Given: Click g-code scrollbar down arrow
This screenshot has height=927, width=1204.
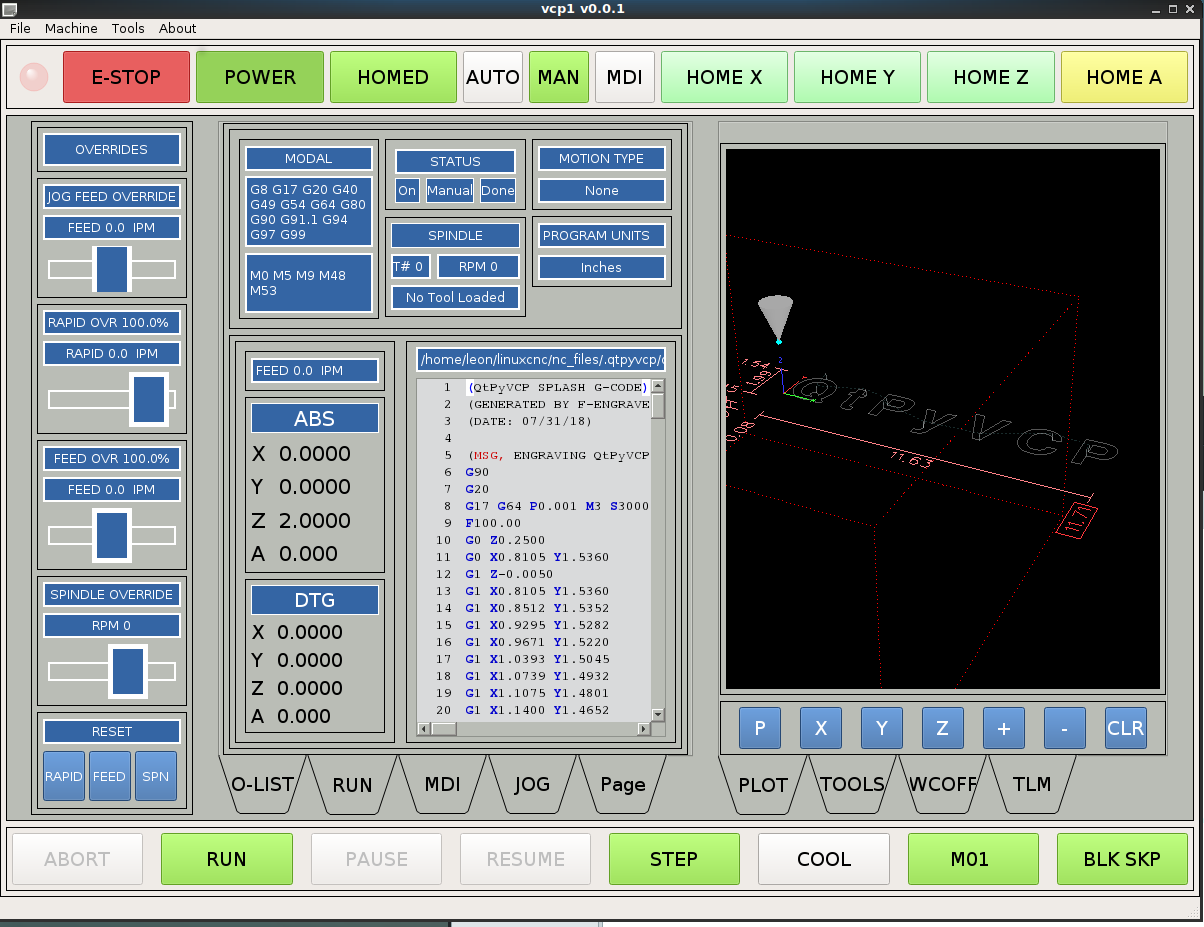Looking at the screenshot, I should click(658, 714).
